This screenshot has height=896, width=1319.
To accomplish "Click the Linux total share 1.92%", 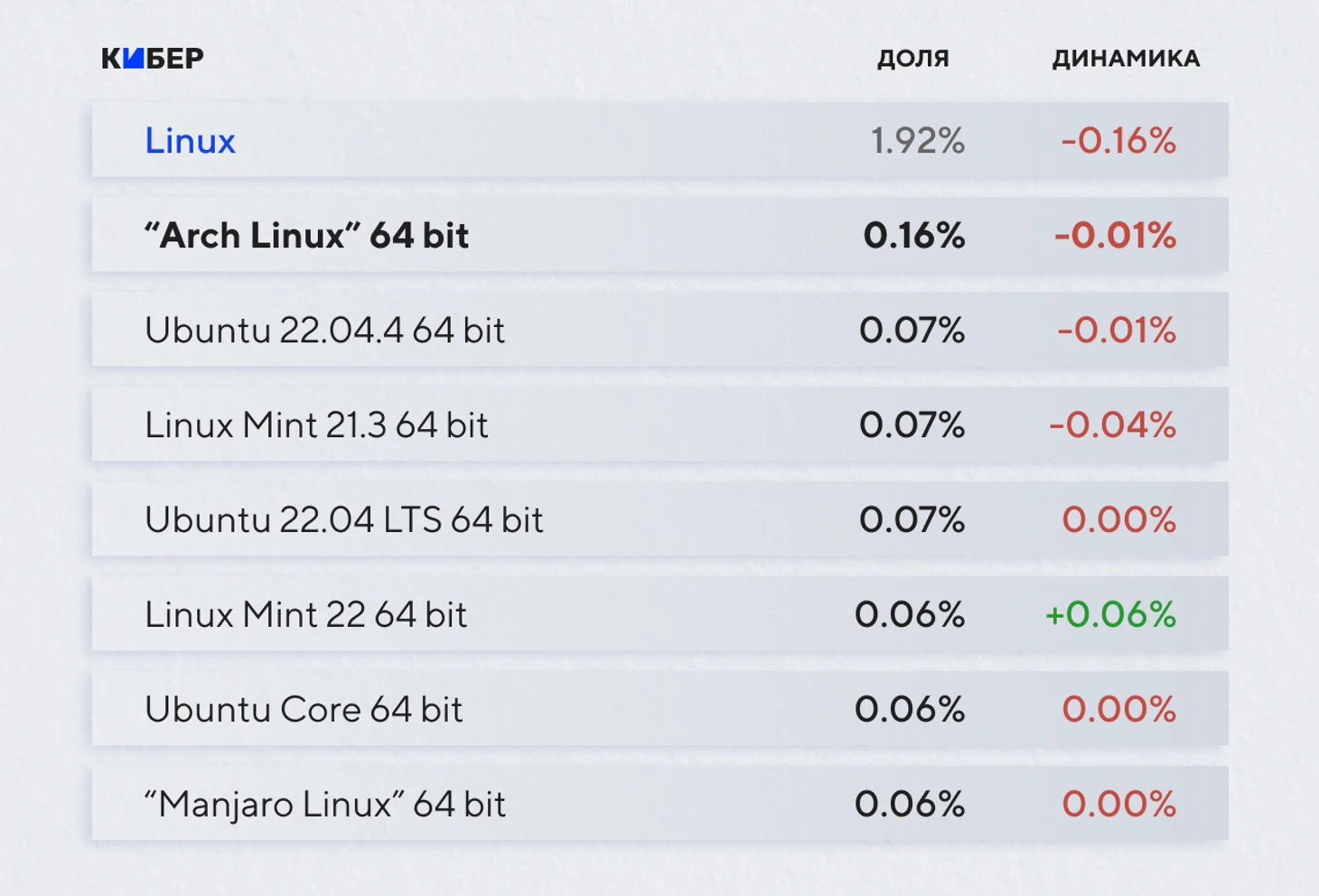I will tap(918, 141).
